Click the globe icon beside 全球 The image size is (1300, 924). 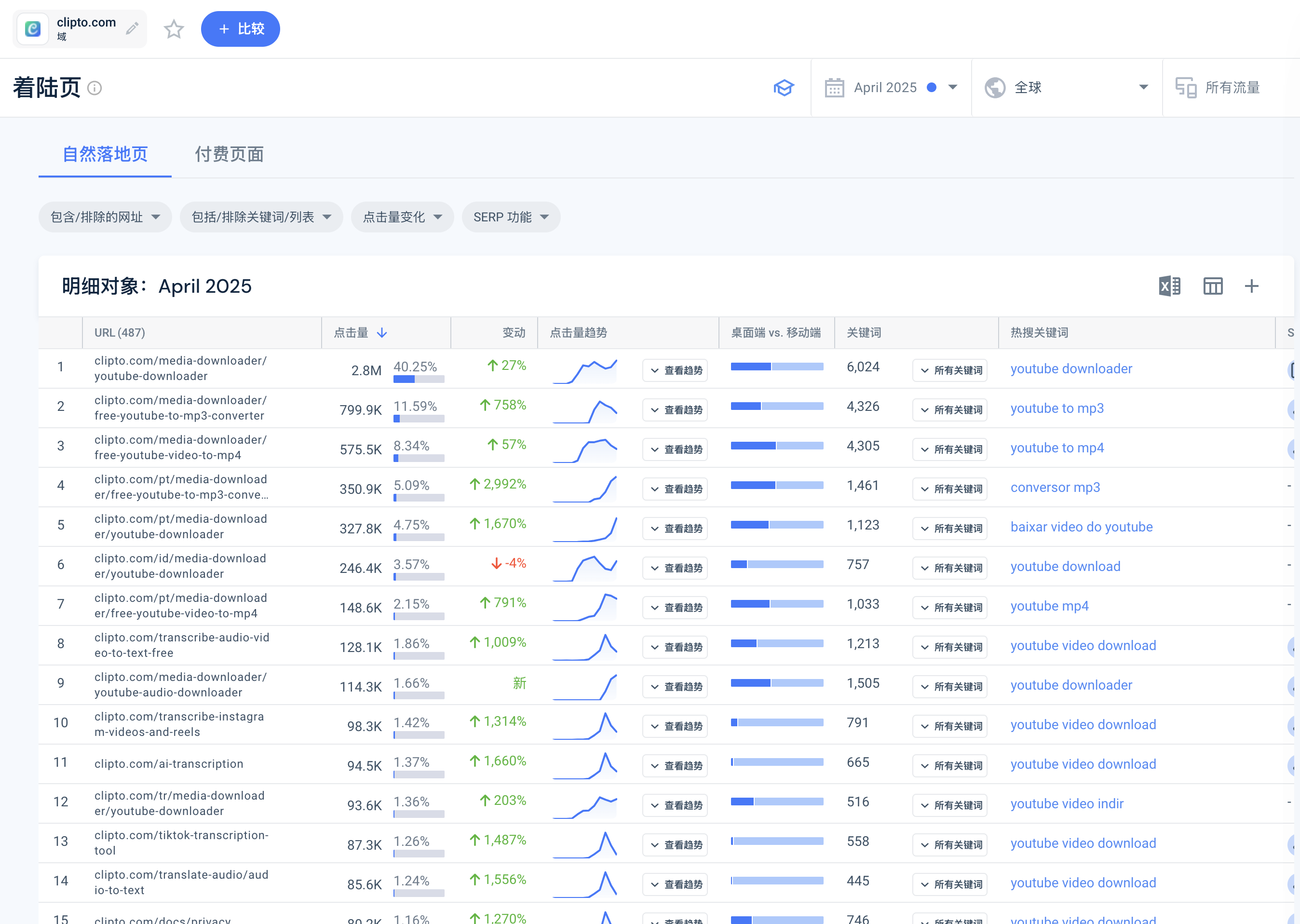pos(995,88)
